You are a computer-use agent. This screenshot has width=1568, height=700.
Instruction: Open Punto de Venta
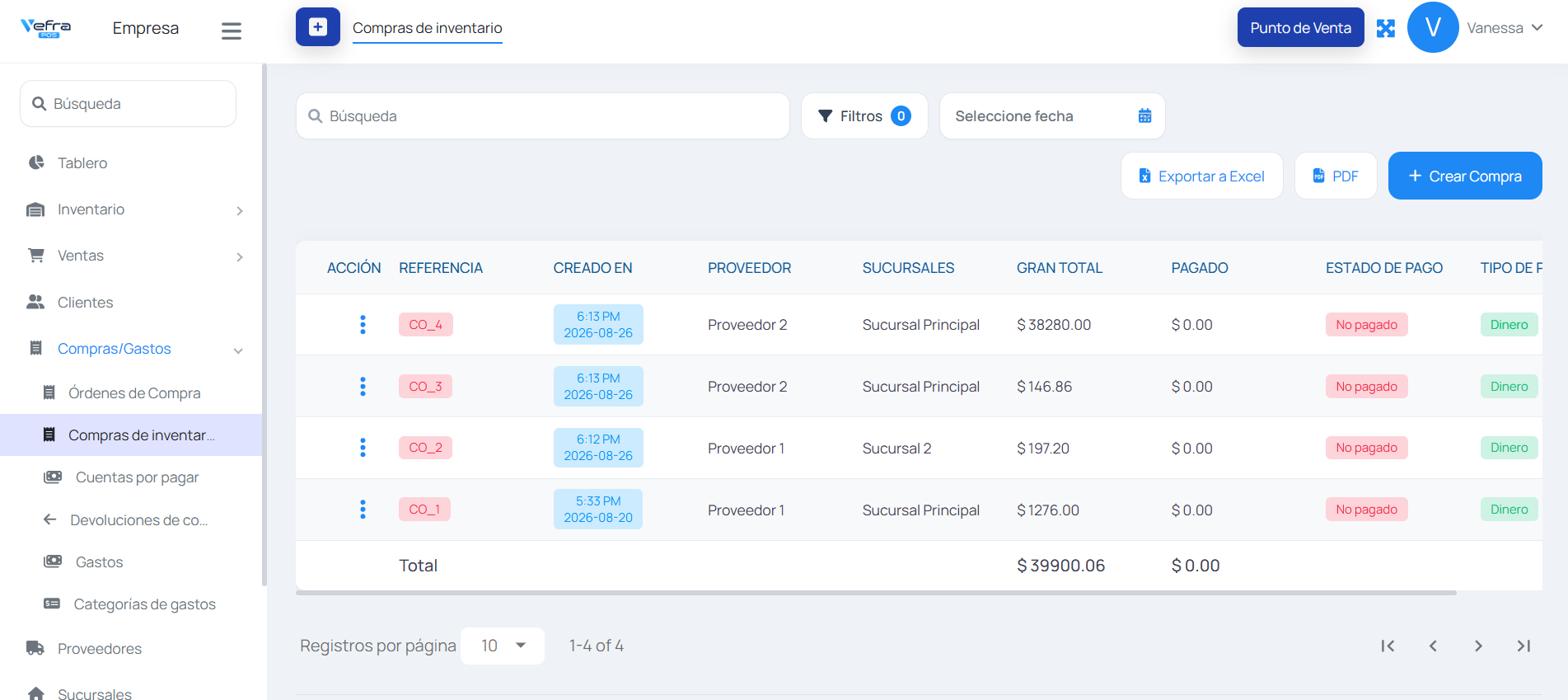coord(1300,27)
